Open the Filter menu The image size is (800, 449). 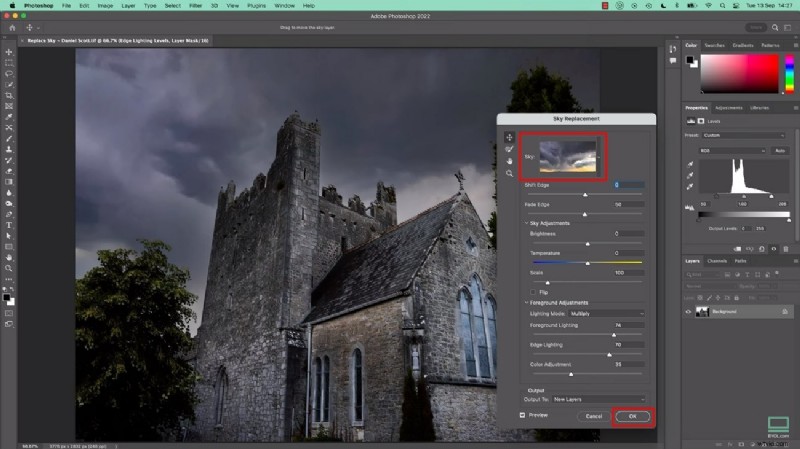pos(195,6)
